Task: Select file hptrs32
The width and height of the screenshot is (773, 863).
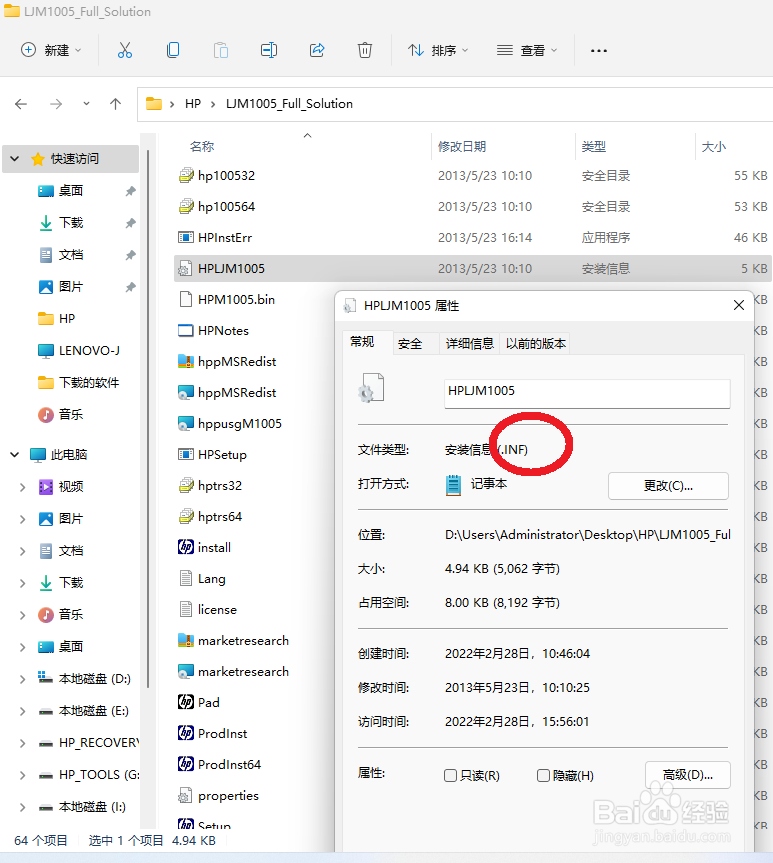Action: [x=220, y=485]
